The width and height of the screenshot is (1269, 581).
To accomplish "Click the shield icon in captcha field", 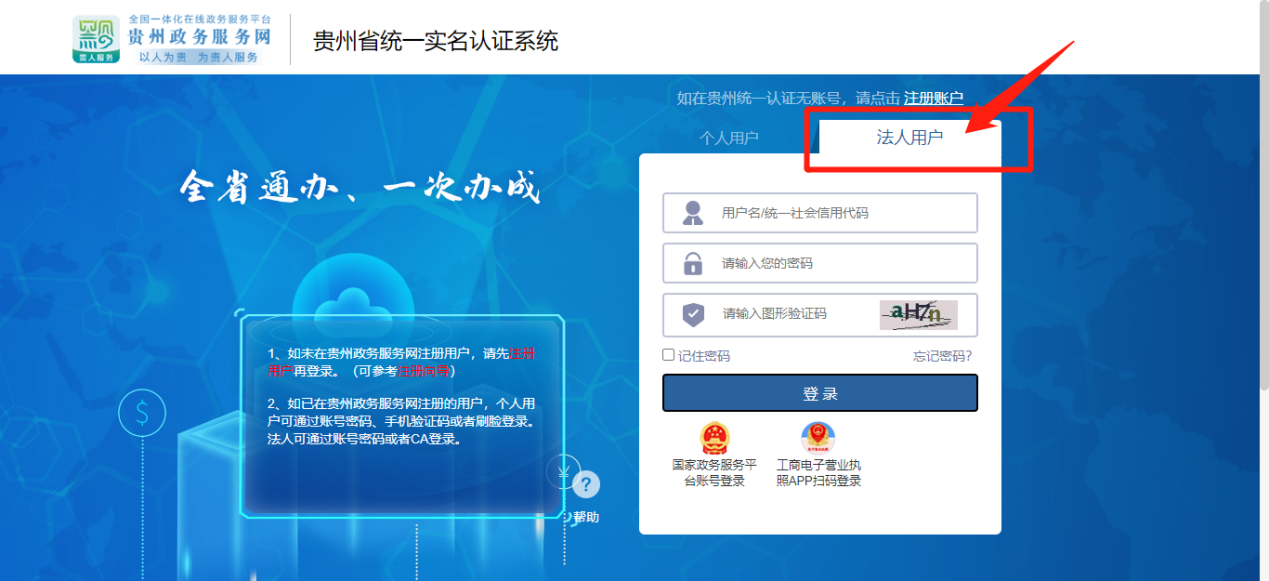I will pyautogui.click(x=692, y=315).
